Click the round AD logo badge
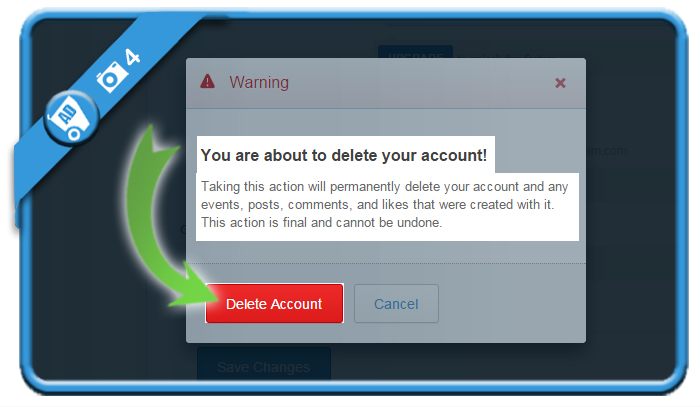The width and height of the screenshot is (700, 407). click(71, 118)
